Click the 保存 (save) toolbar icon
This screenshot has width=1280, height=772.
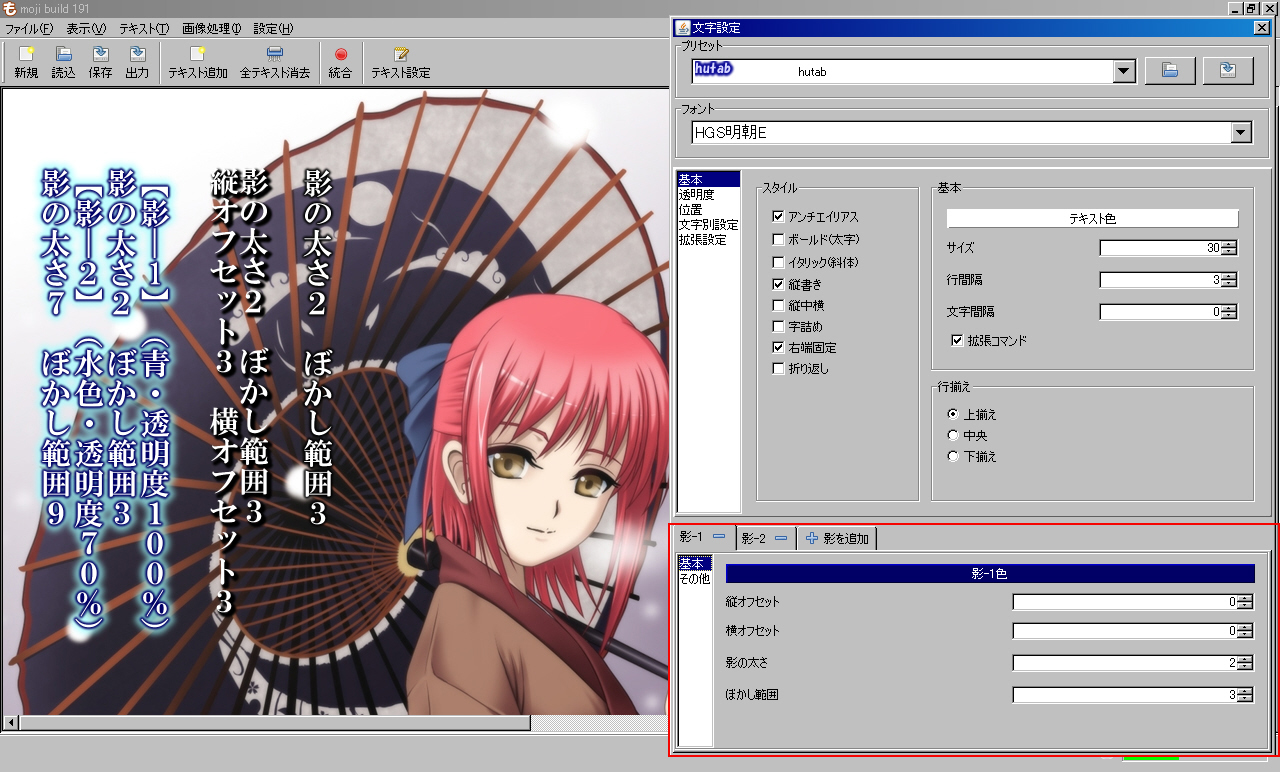(x=100, y=63)
